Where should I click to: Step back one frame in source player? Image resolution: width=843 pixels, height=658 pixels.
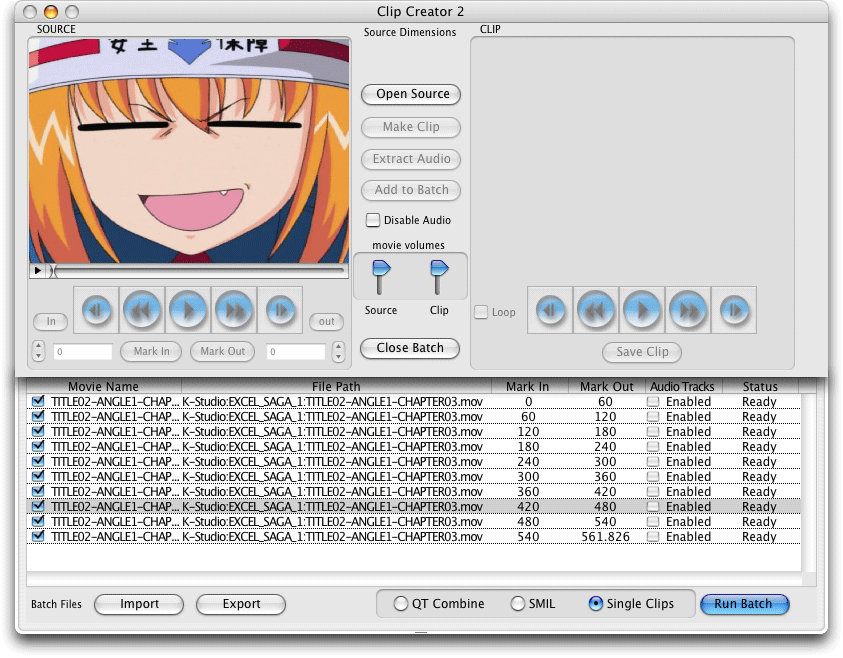pyautogui.click(x=96, y=310)
